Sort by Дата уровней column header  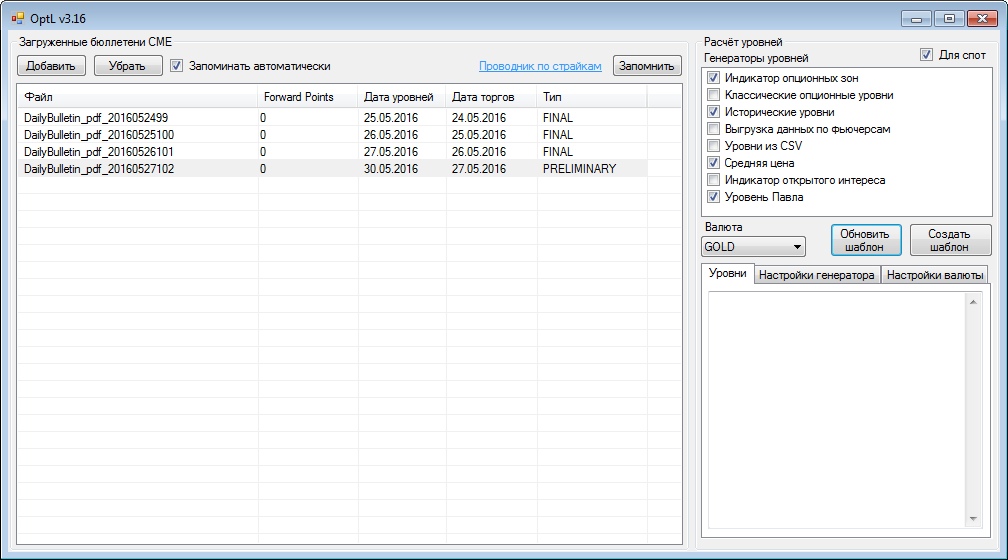[x=398, y=97]
